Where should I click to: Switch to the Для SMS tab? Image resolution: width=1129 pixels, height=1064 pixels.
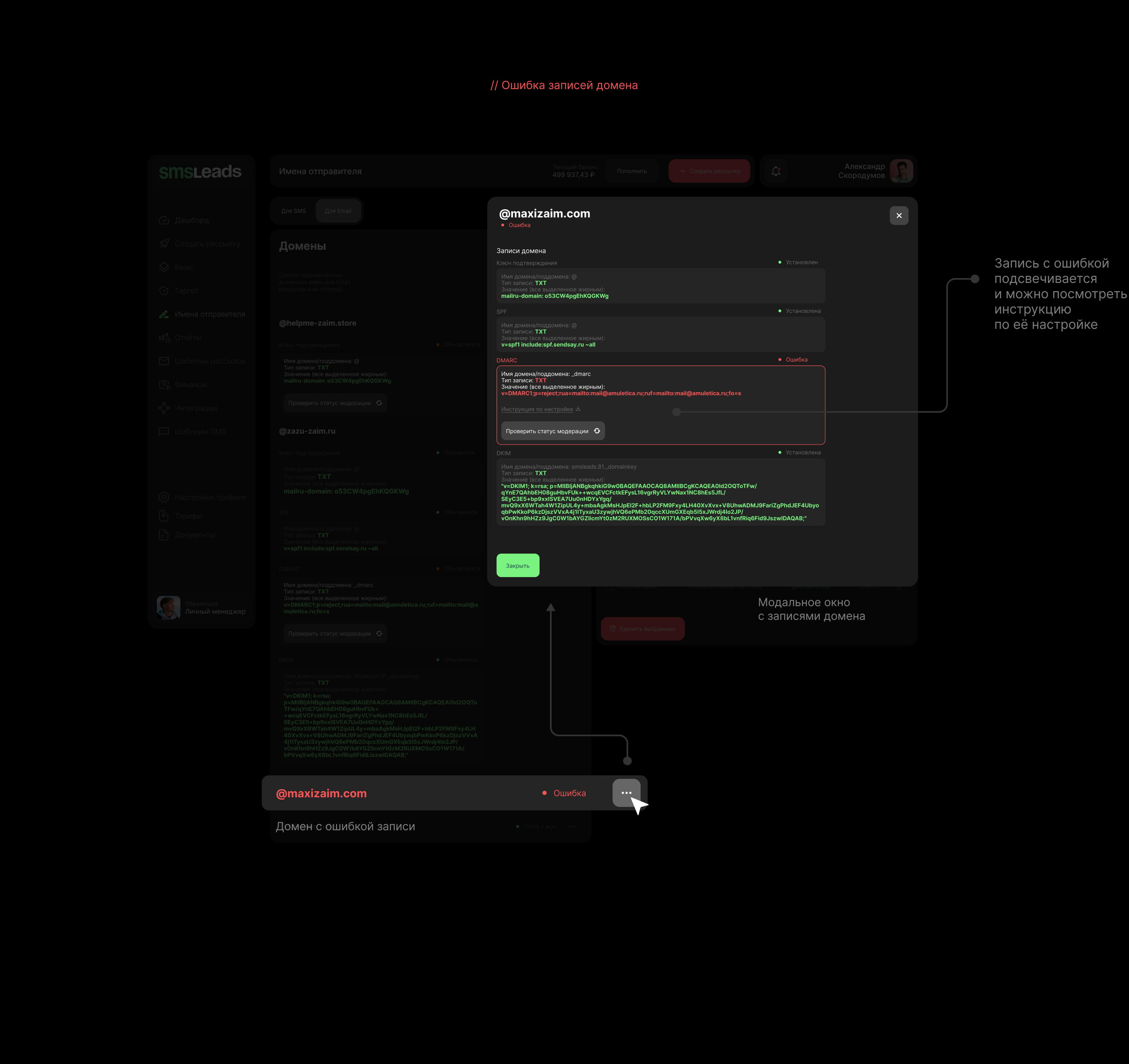[293, 211]
